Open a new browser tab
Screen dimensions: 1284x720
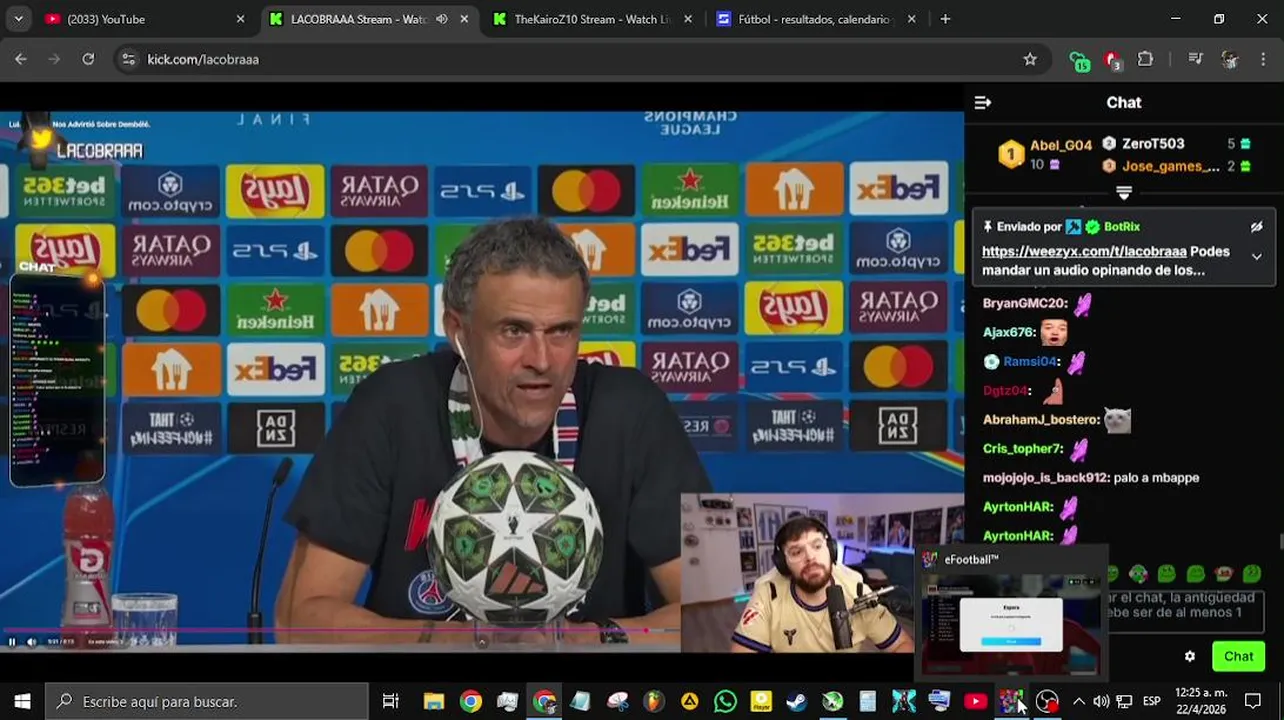(945, 19)
